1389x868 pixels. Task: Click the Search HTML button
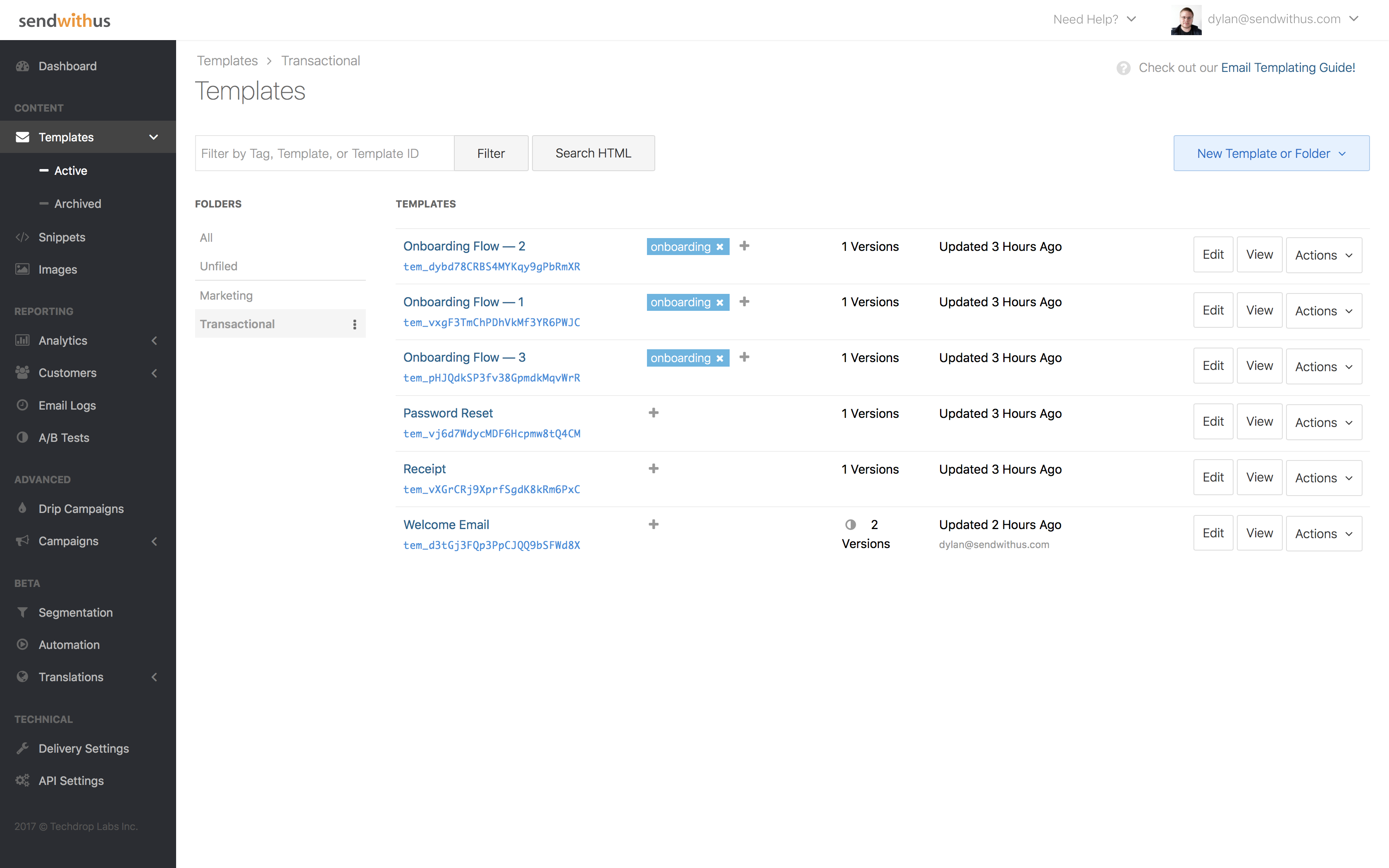(x=593, y=153)
